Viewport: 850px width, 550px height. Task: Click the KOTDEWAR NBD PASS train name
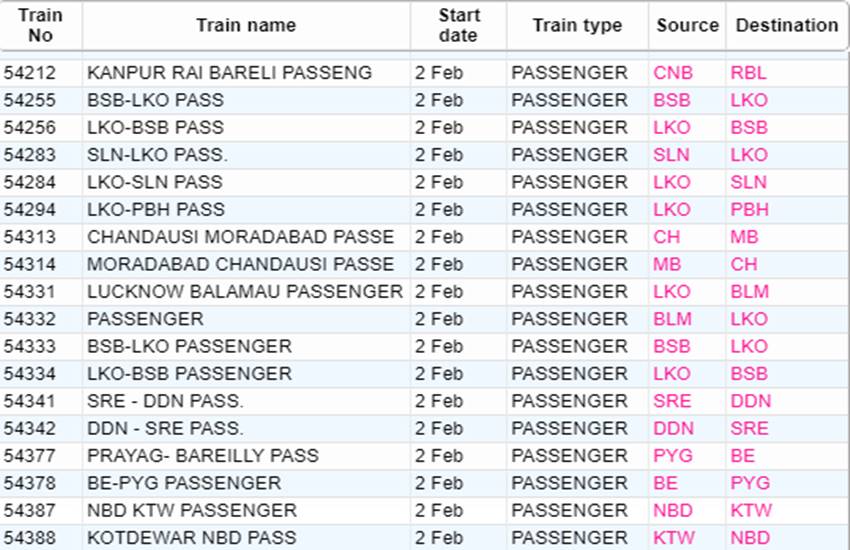point(191,538)
